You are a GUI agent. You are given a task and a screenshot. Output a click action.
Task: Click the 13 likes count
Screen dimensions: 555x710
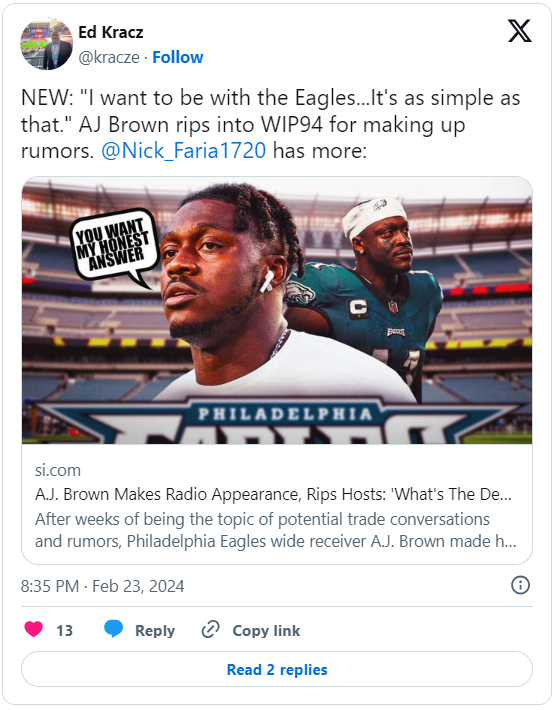(64, 631)
